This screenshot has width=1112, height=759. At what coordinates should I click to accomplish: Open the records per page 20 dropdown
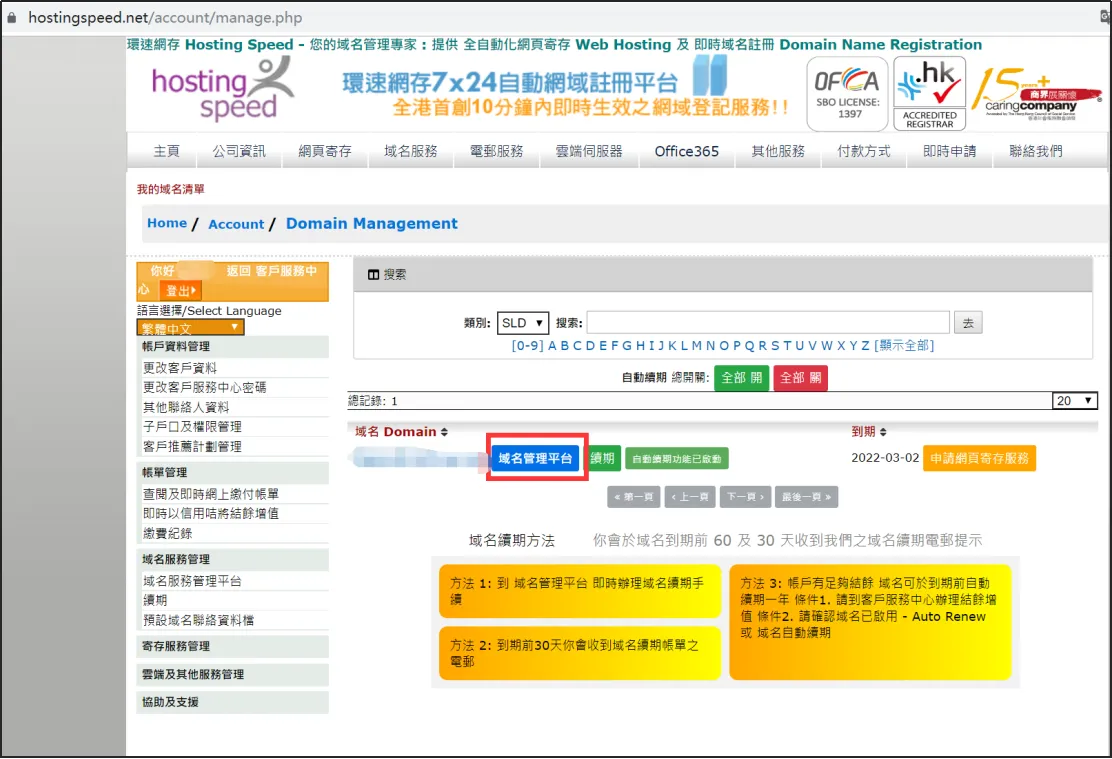coord(1074,400)
